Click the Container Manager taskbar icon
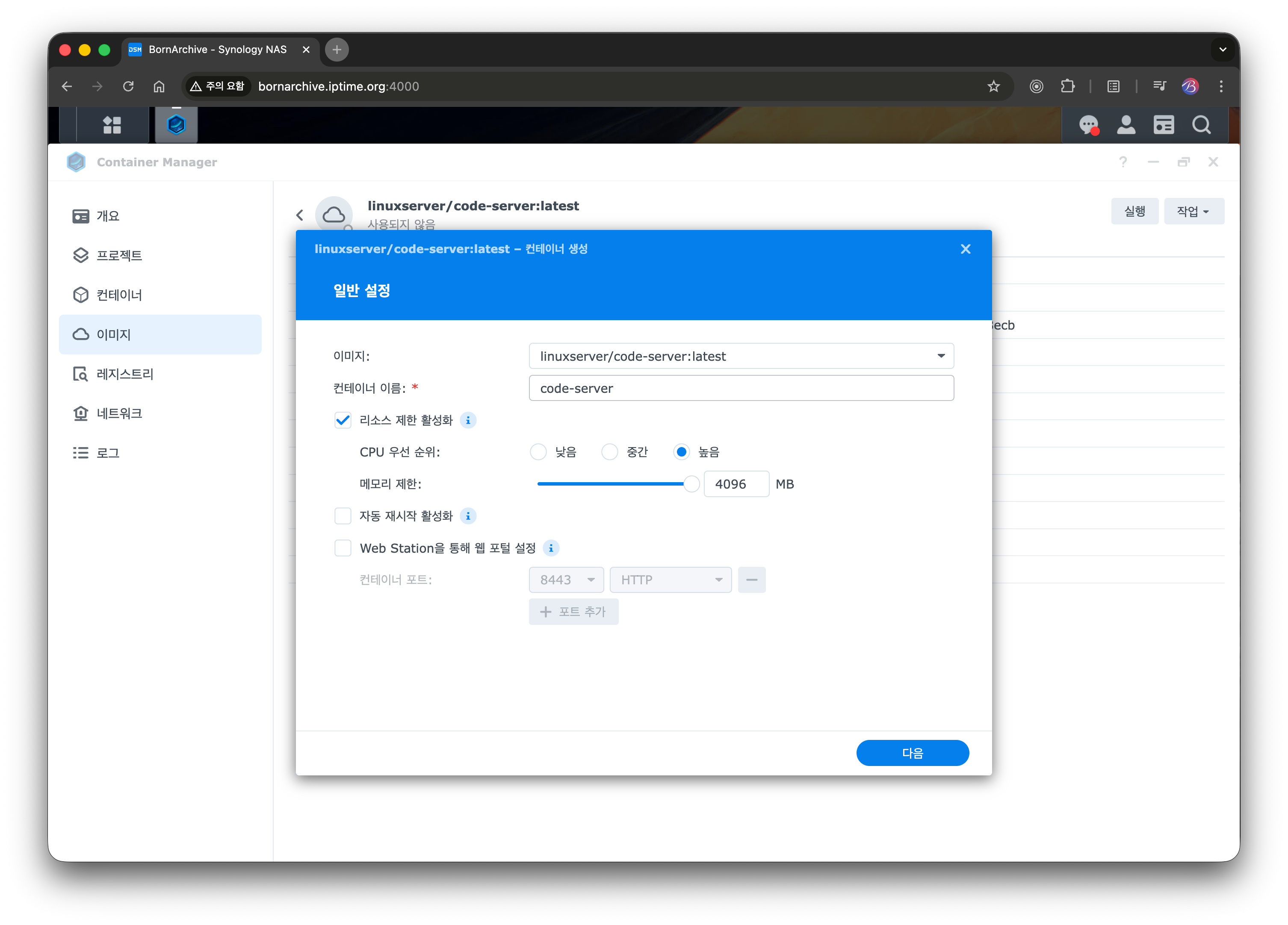The image size is (1288, 925). point(176,125)
